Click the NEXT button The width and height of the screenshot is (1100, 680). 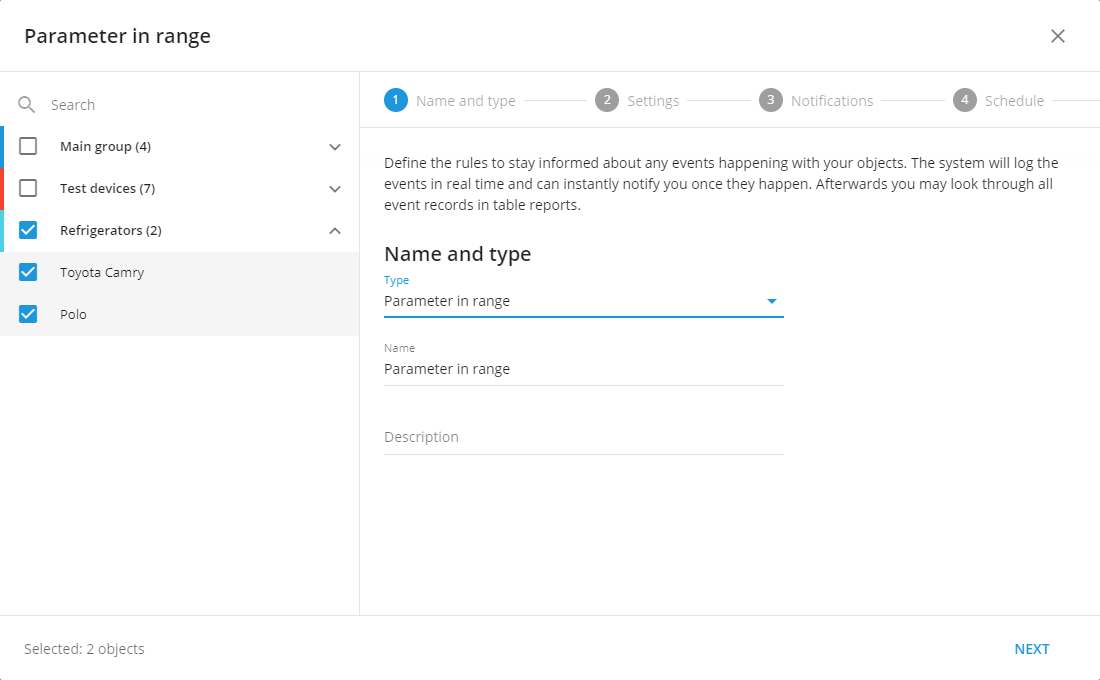tap(1032, 649)
